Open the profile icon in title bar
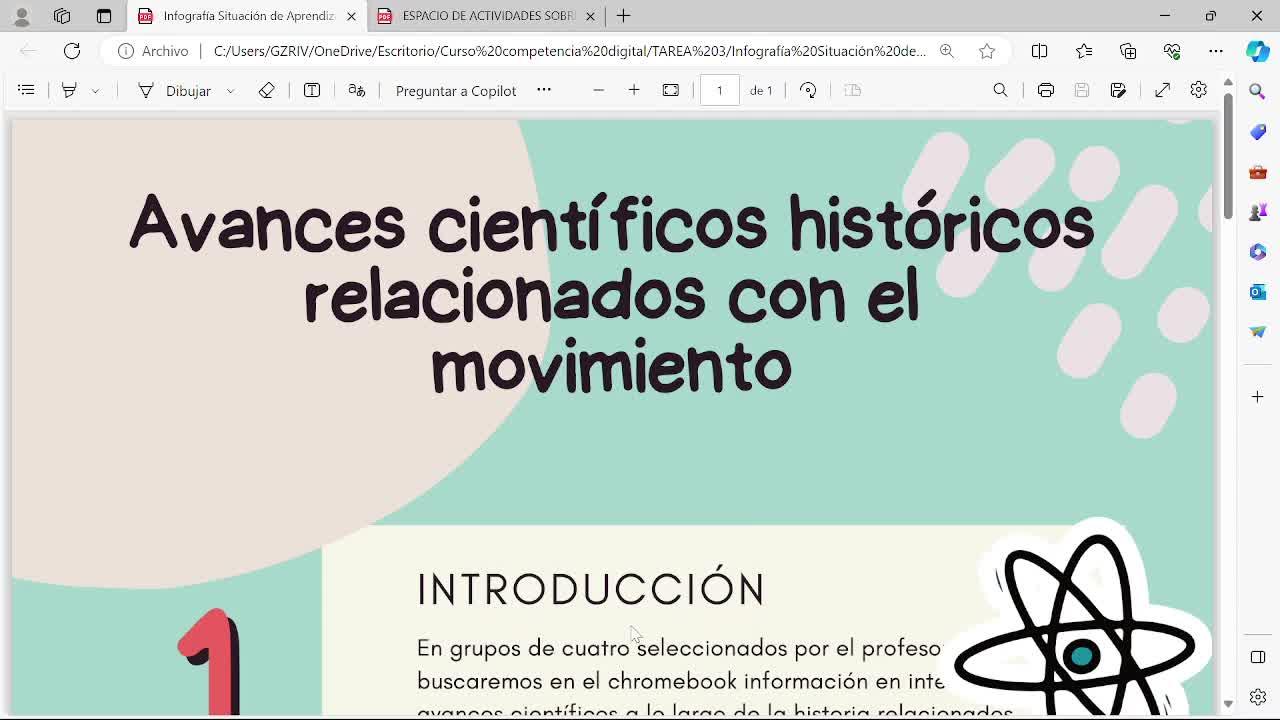1280x720 pixels. point(22,16)
